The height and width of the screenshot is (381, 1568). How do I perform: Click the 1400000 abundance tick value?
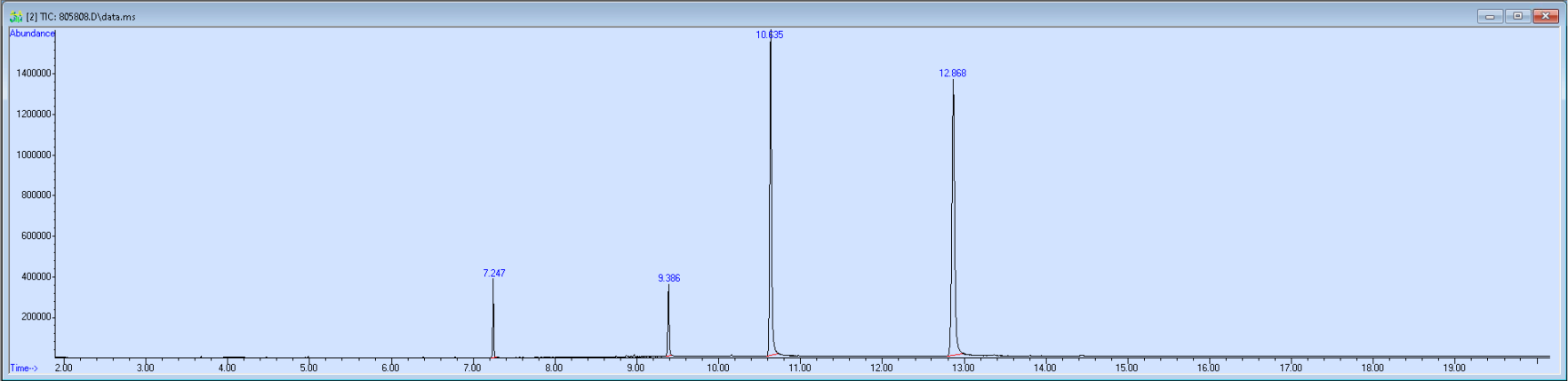coord(33,74)
